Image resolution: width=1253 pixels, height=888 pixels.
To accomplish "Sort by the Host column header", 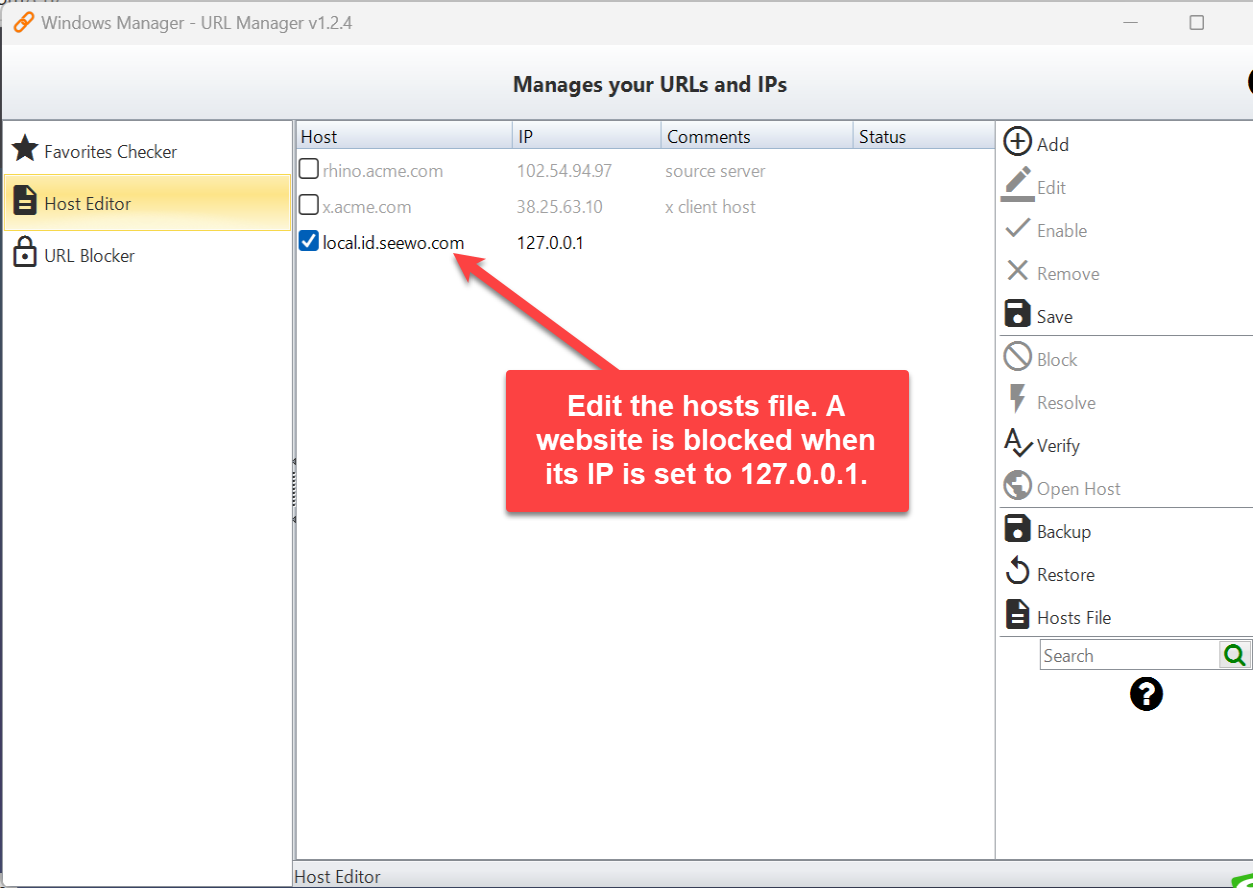I will point(405,137).
